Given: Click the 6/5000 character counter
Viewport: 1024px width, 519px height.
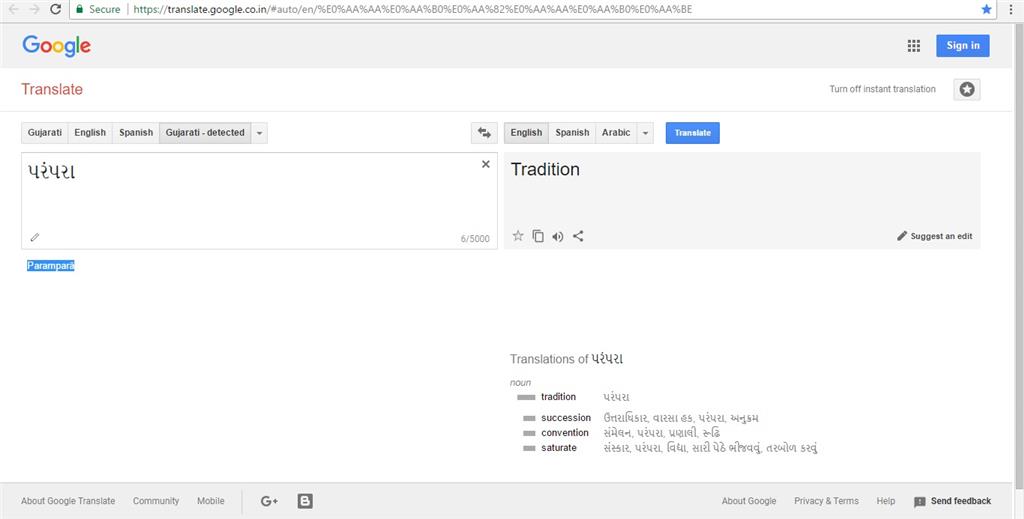Looking at the screenshot, I should pyautogui.click(x=475, y=239).
